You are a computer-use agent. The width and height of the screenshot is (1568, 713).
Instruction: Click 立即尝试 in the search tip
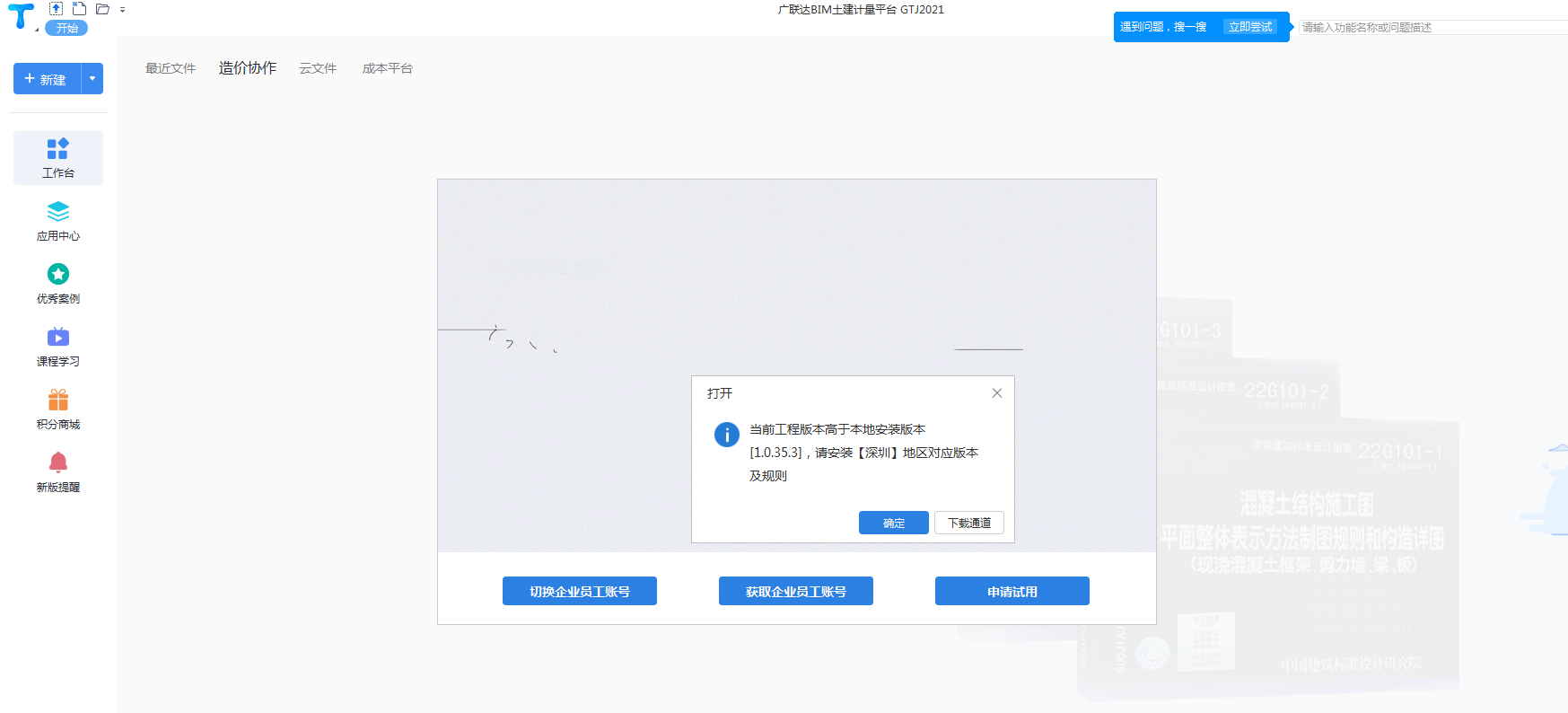1250,27
